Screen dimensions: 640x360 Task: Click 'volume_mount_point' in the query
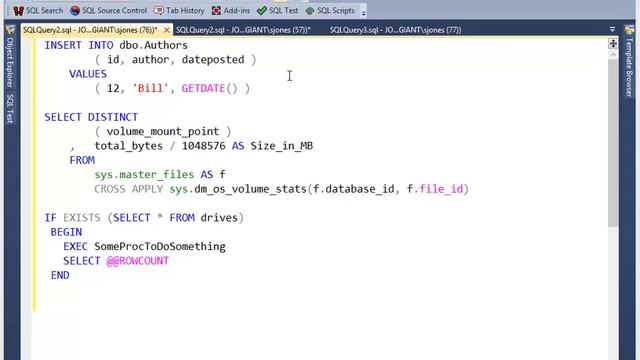pyautogui.click(x=162, y=131)
